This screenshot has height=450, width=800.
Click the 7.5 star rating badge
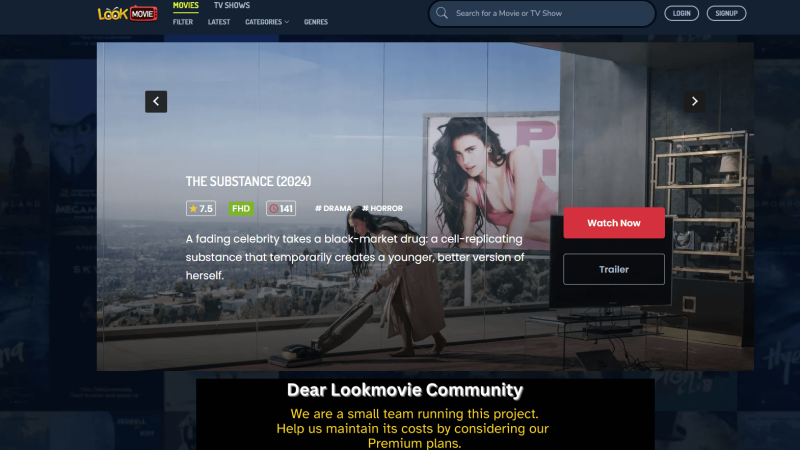click(x=201, y=208)
